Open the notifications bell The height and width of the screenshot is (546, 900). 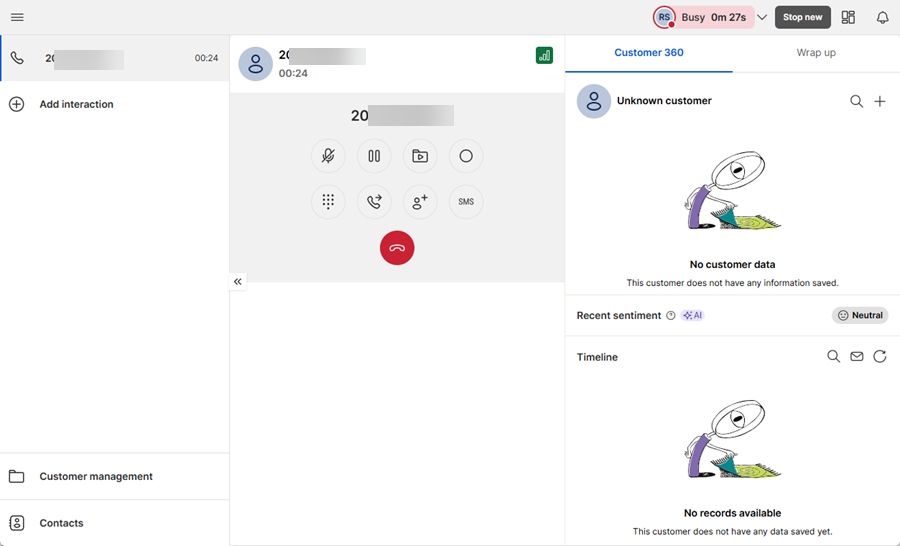882,17
